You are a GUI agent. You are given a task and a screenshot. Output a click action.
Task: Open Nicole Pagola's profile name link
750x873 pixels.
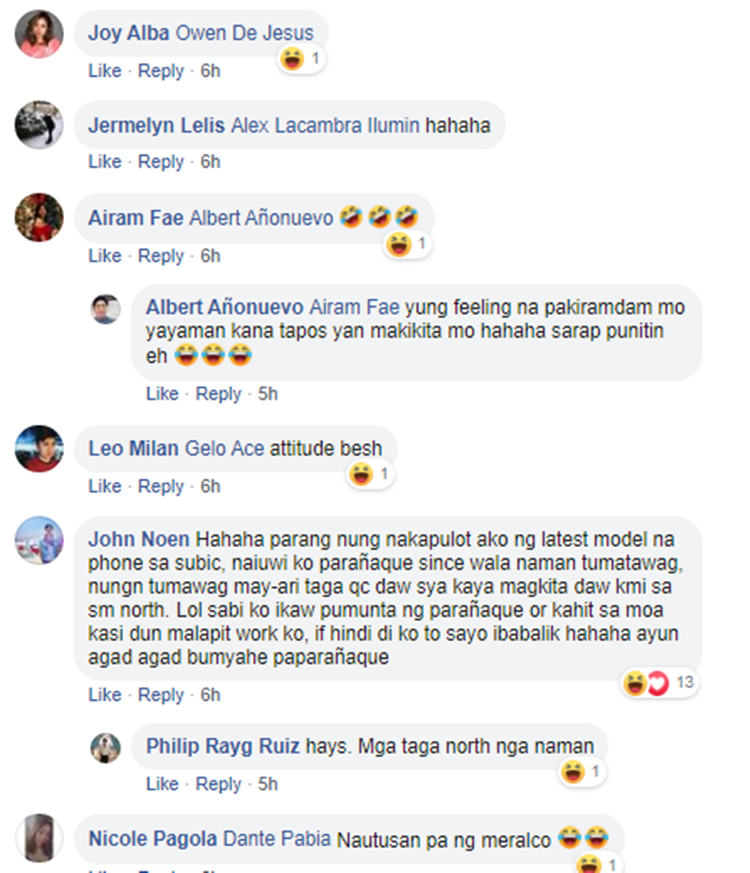click(153, 838)
